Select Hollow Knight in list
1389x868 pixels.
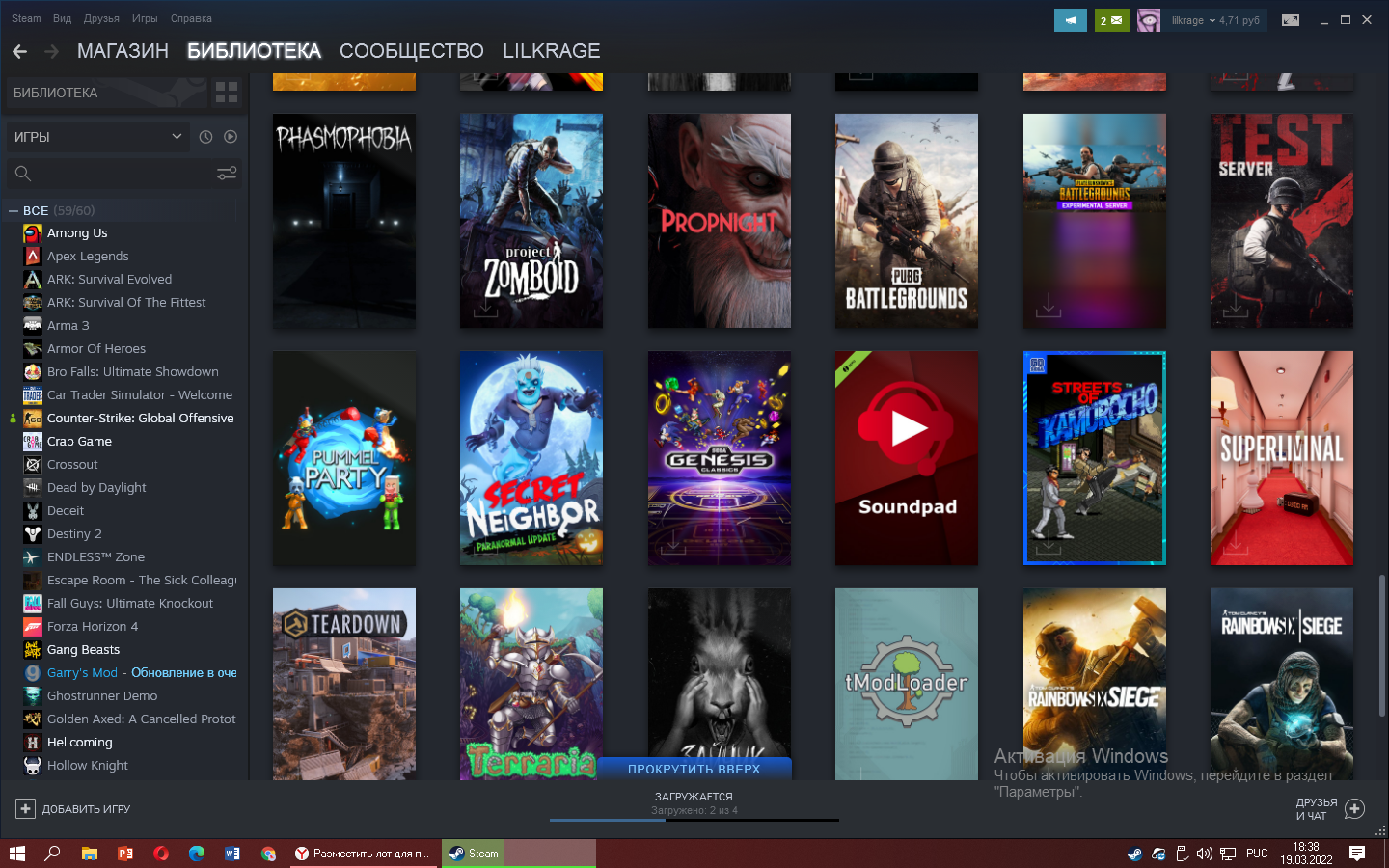(x=87, y=766)
